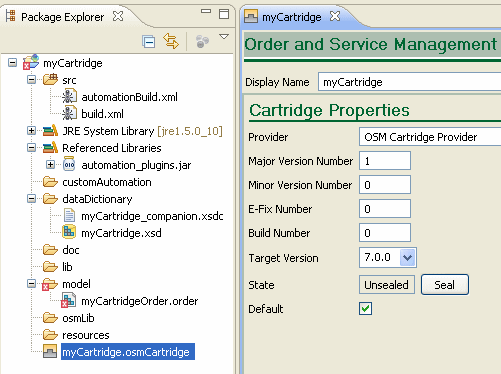Click the Collapse All toolbar icon

[148, 42]
